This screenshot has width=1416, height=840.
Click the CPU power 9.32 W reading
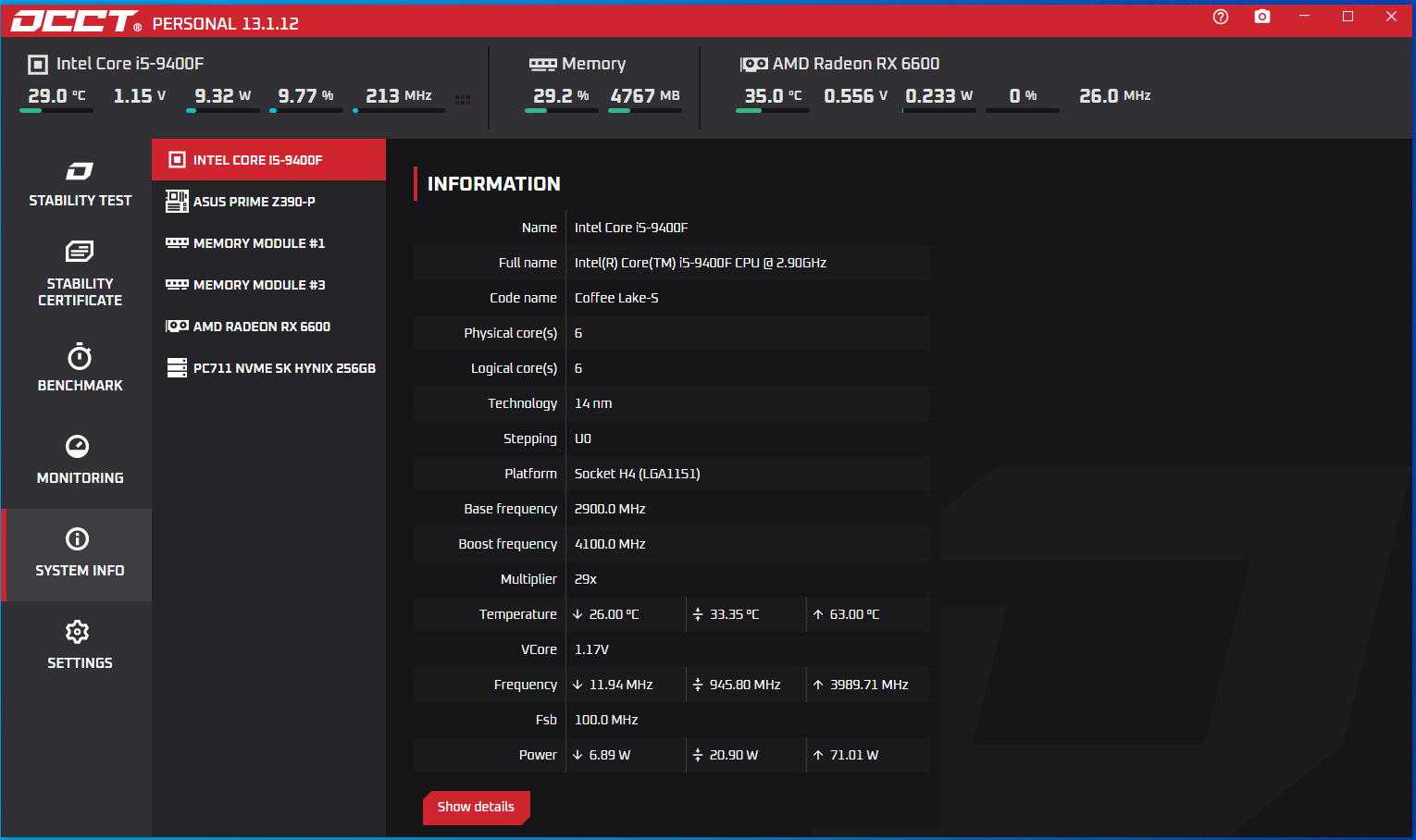pyautogui.click(x=223, y=96)
